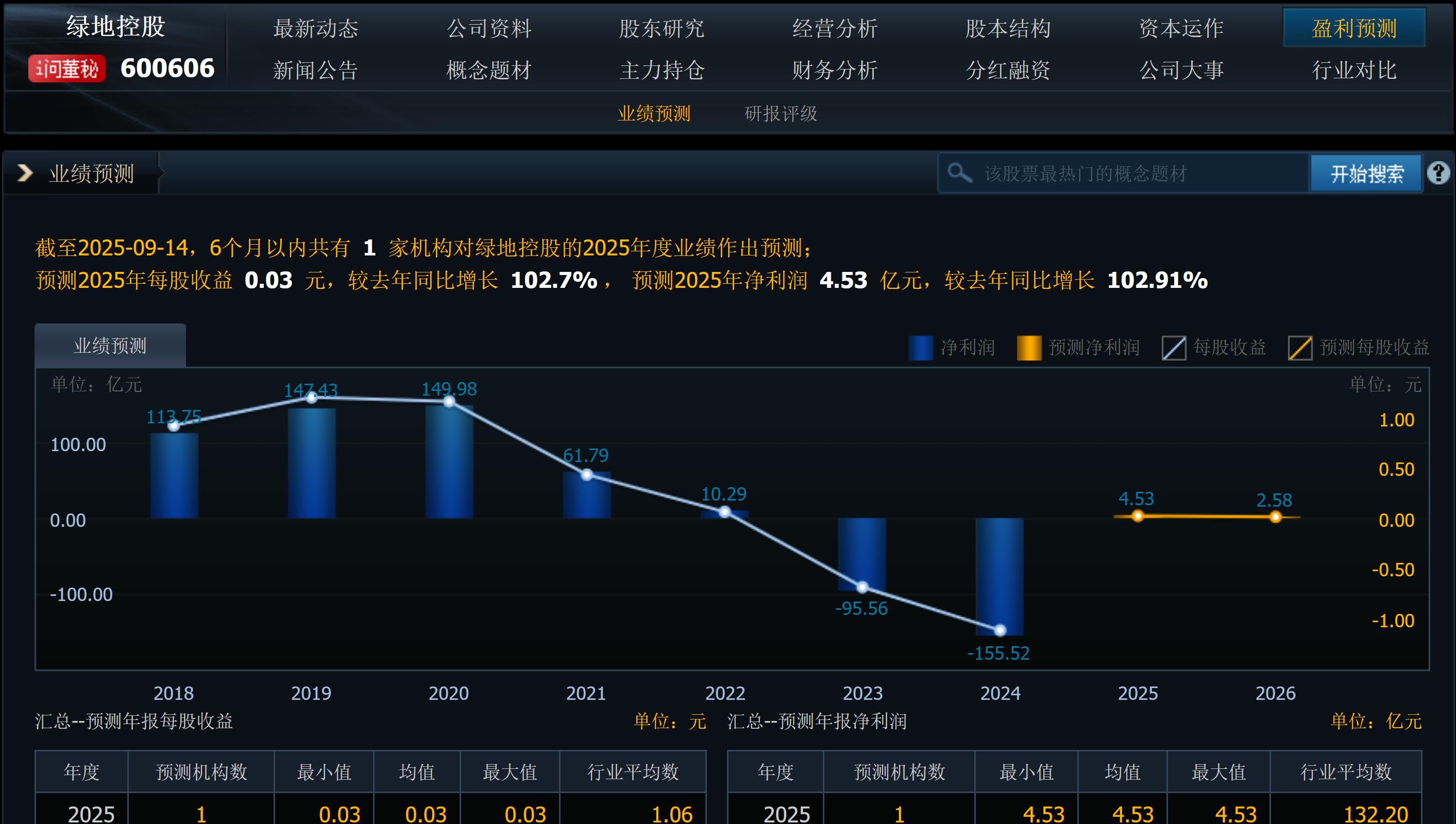Click the help question mark icon
The height and width of the screenshot is (824, 1456).
[x=1438, y=173]
